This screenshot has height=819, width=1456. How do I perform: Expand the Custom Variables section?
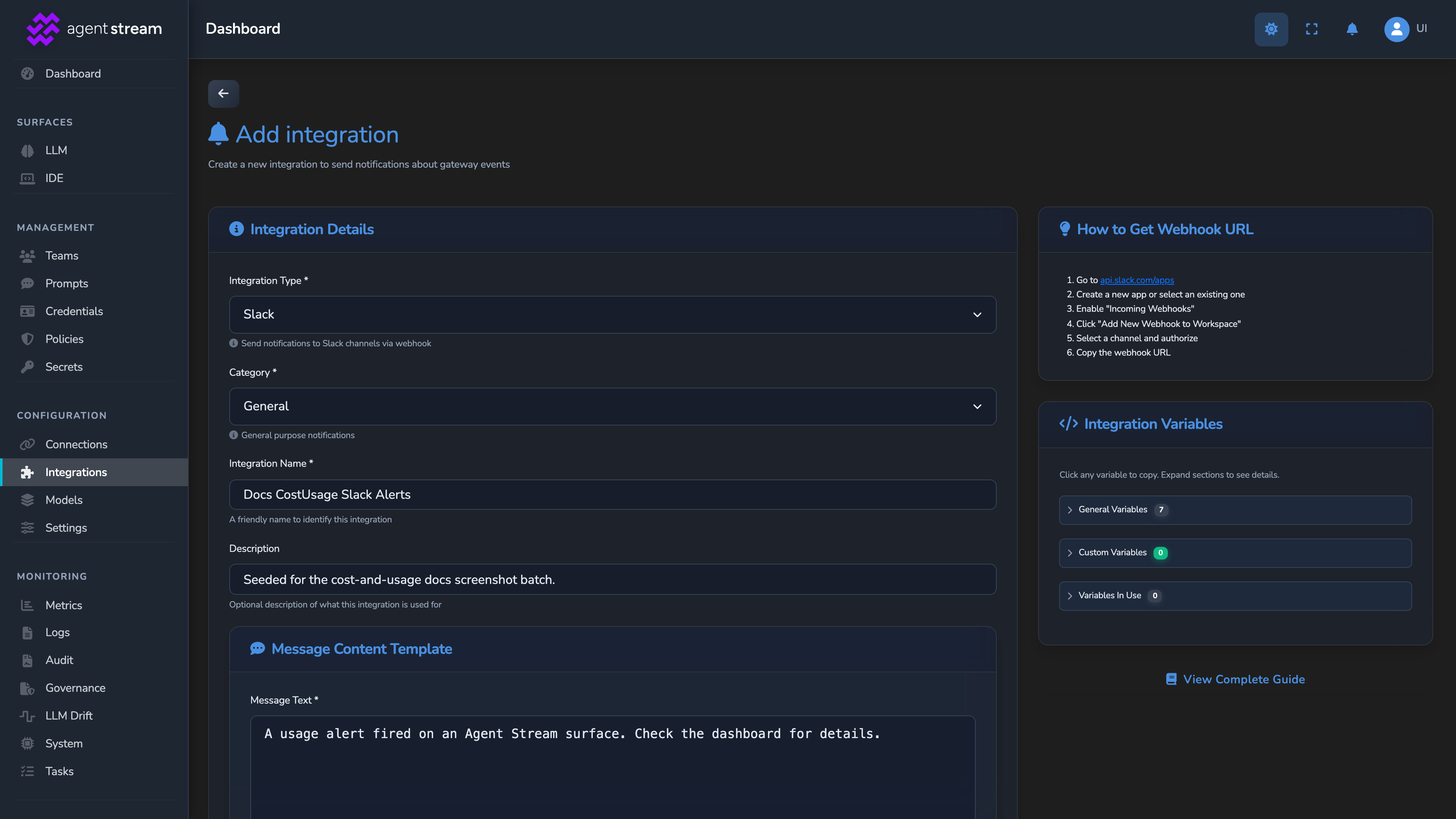1235,553
